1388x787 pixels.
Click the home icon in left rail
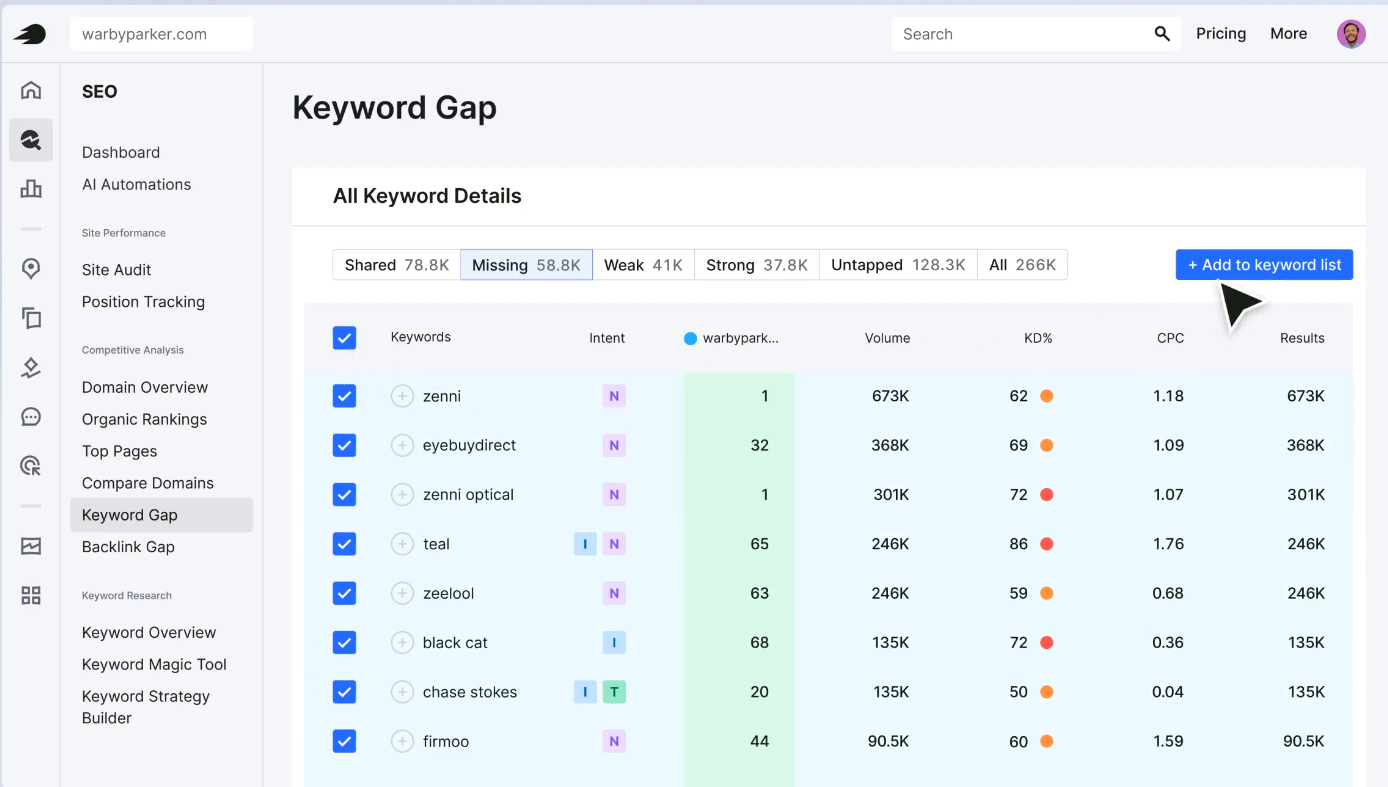tap(31, 90)
